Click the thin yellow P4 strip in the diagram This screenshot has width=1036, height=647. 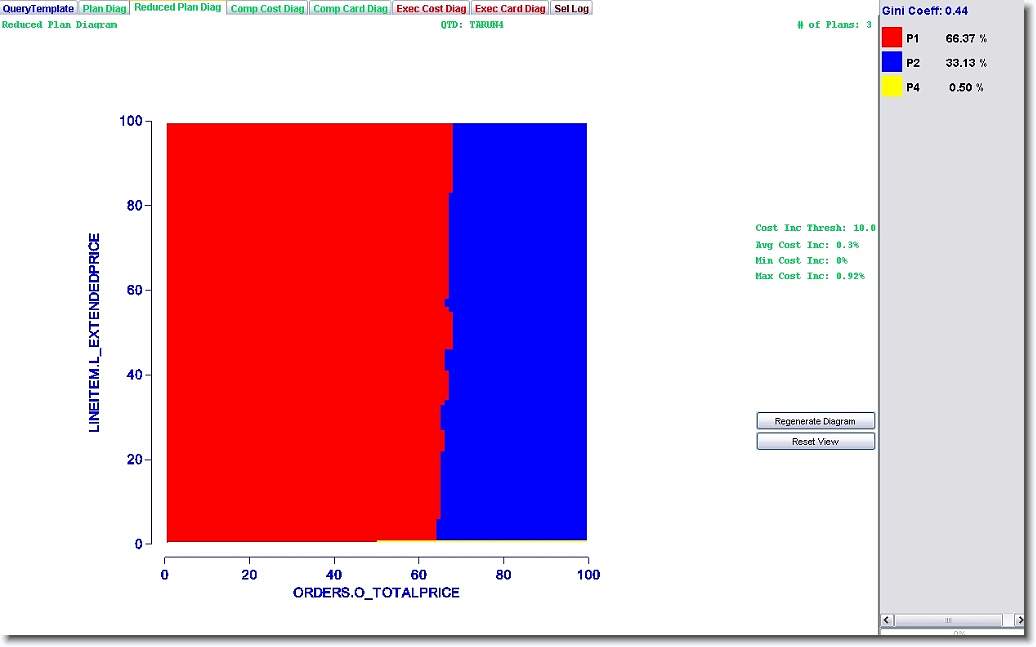pos(405,541)
